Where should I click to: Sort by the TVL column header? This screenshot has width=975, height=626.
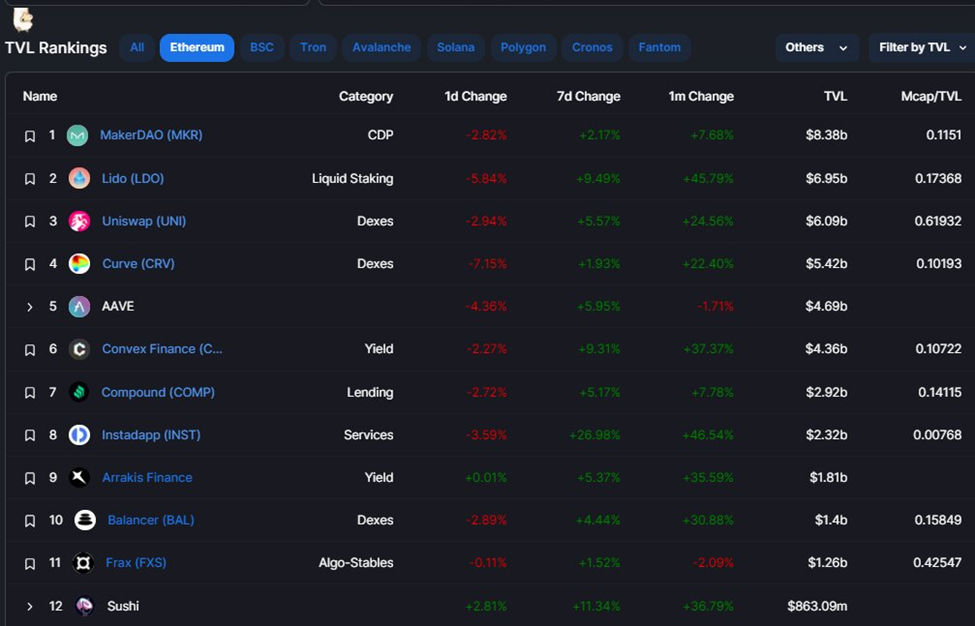tap(835, 96)
